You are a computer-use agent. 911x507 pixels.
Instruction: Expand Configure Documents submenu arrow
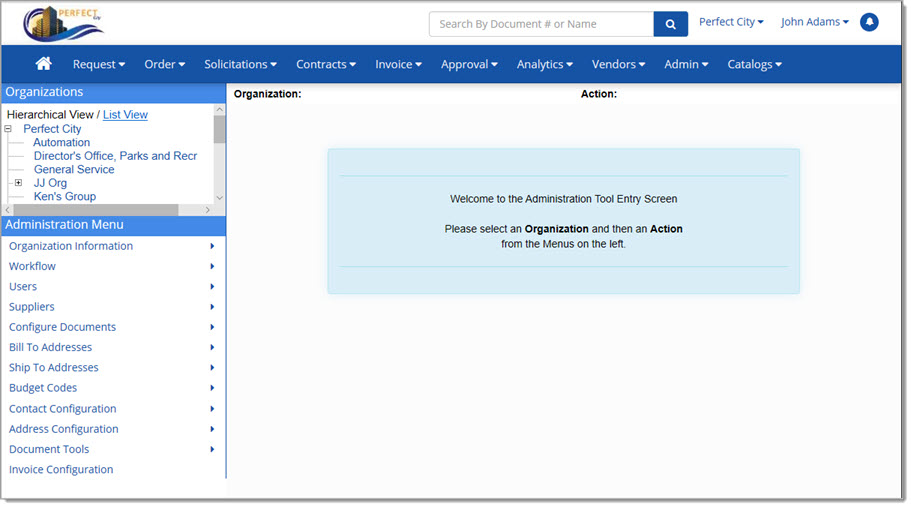tap(212, 328)
